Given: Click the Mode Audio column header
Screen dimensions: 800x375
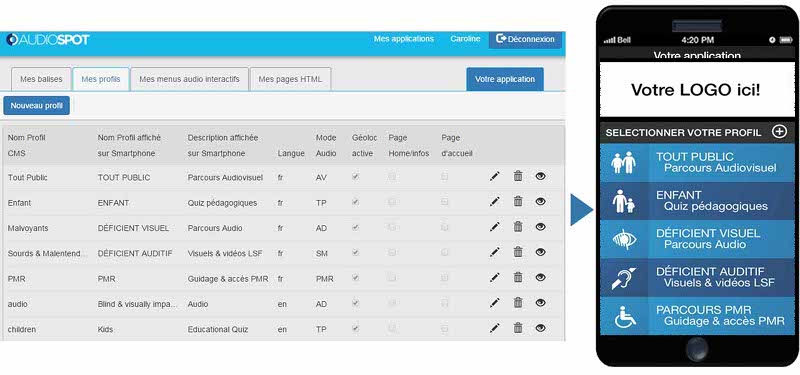Looking at the screenshot, I should 326,145.
